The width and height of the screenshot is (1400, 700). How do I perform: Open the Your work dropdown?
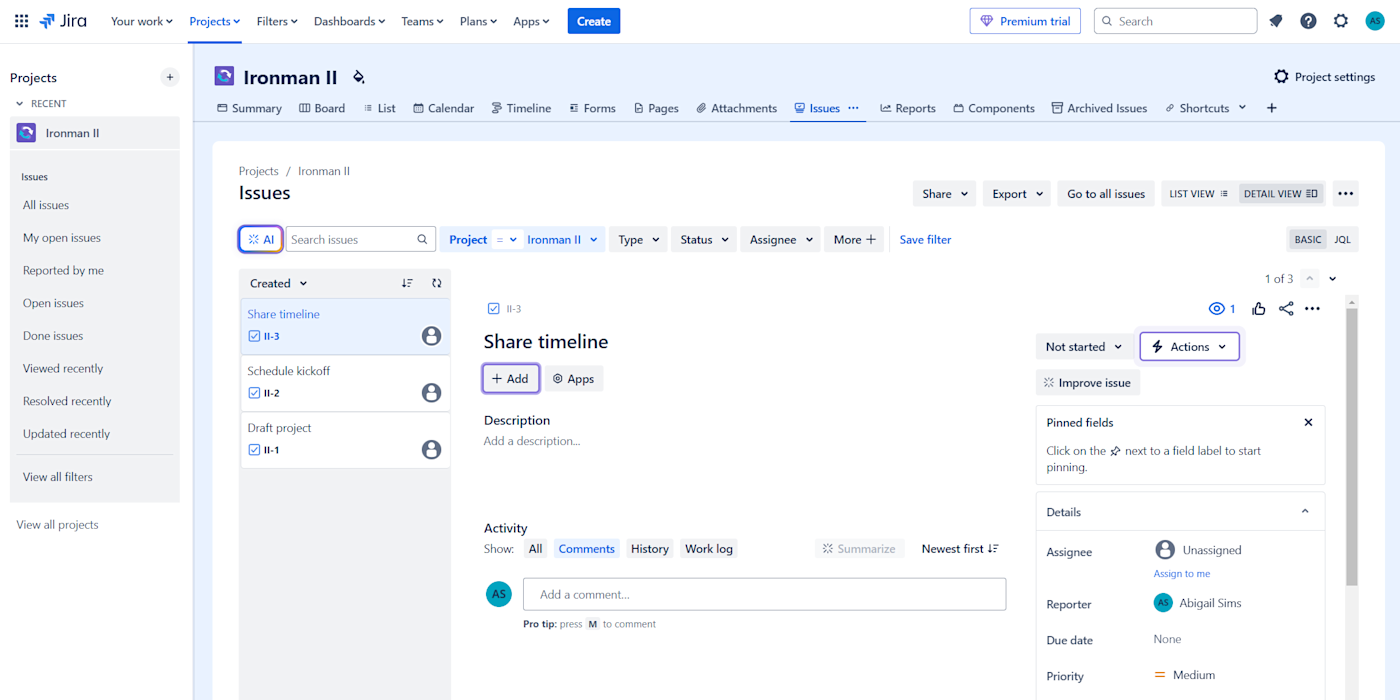point(142,21)
